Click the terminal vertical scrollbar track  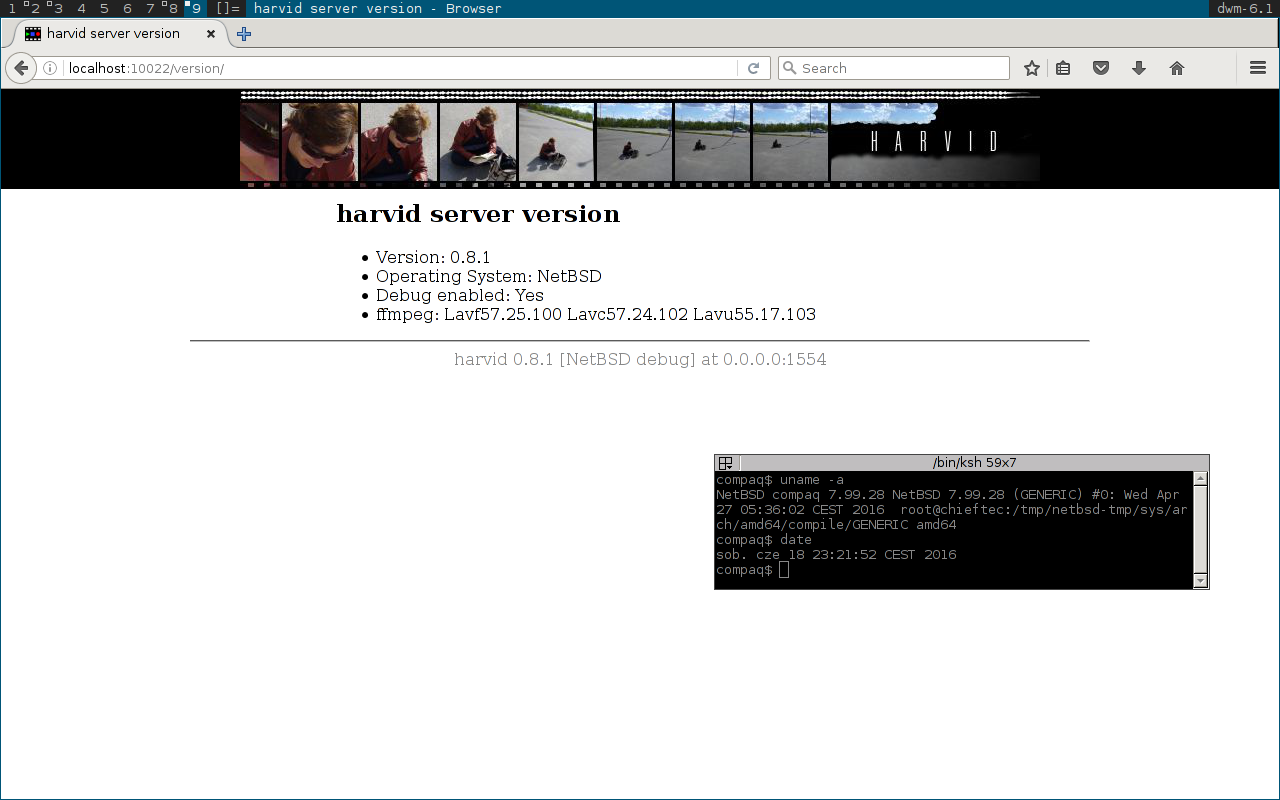[x=1201, y=530]
